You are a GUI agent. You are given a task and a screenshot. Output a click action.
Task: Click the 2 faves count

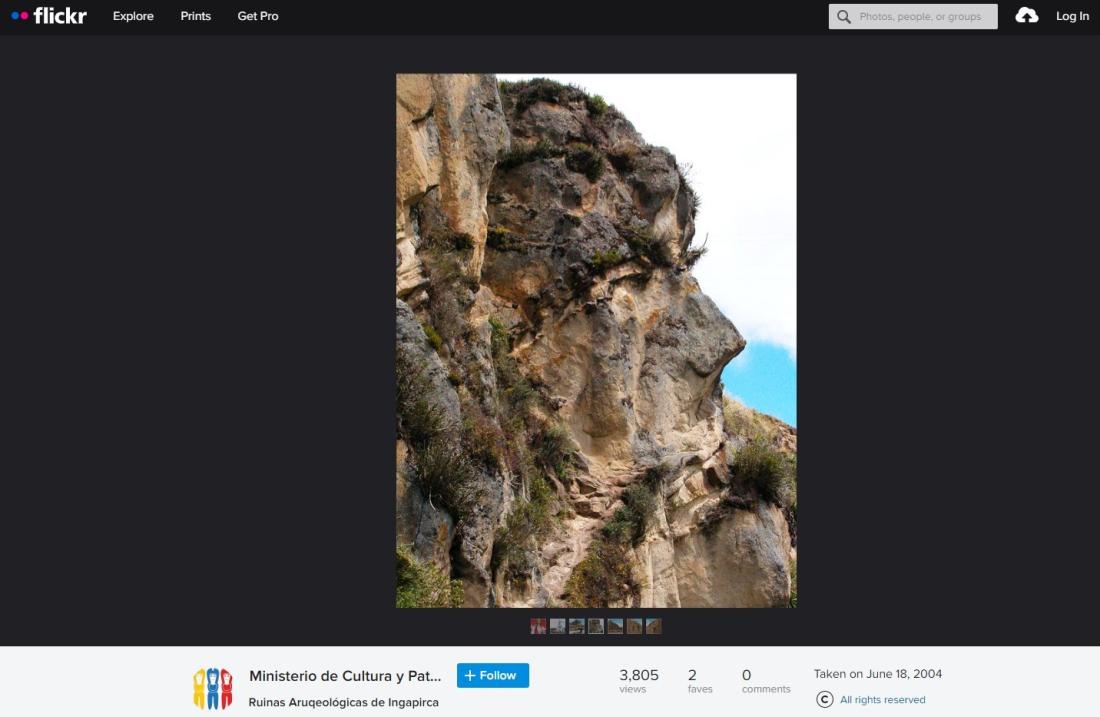tap(699, 680)
